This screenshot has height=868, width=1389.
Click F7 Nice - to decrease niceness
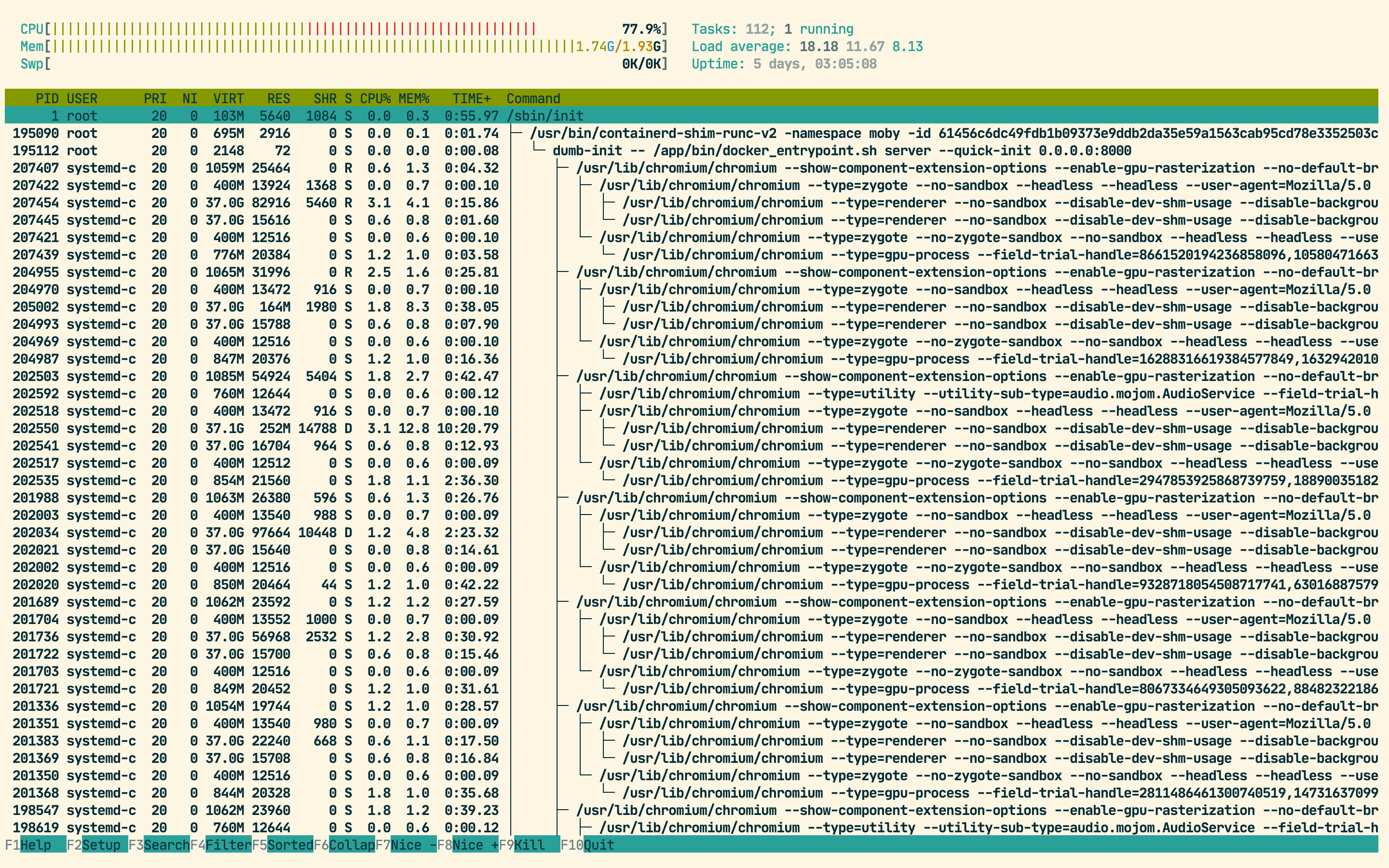[x=413, y=845]
